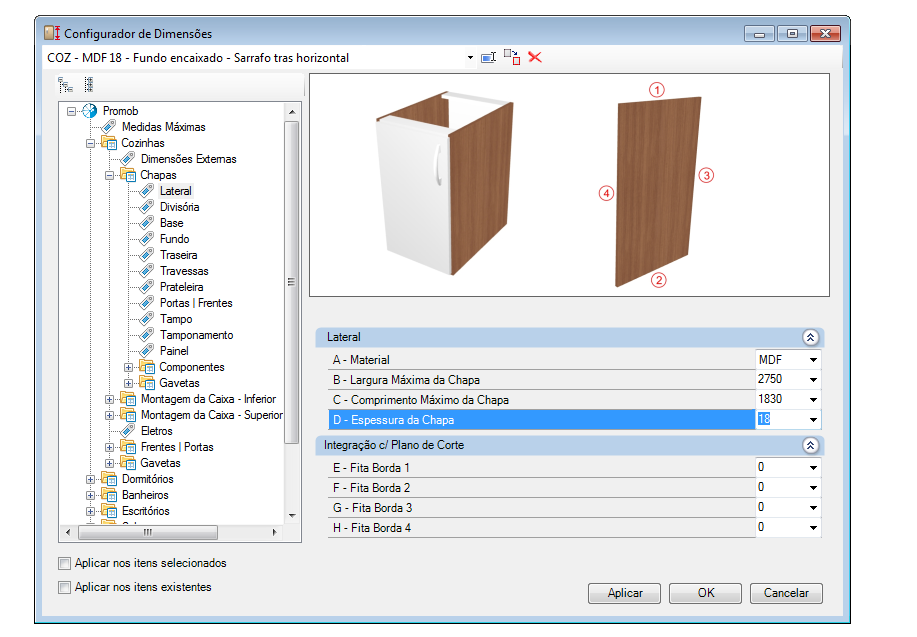Expand Montagem da Caixa - Superior node

(x=109, y=415)
